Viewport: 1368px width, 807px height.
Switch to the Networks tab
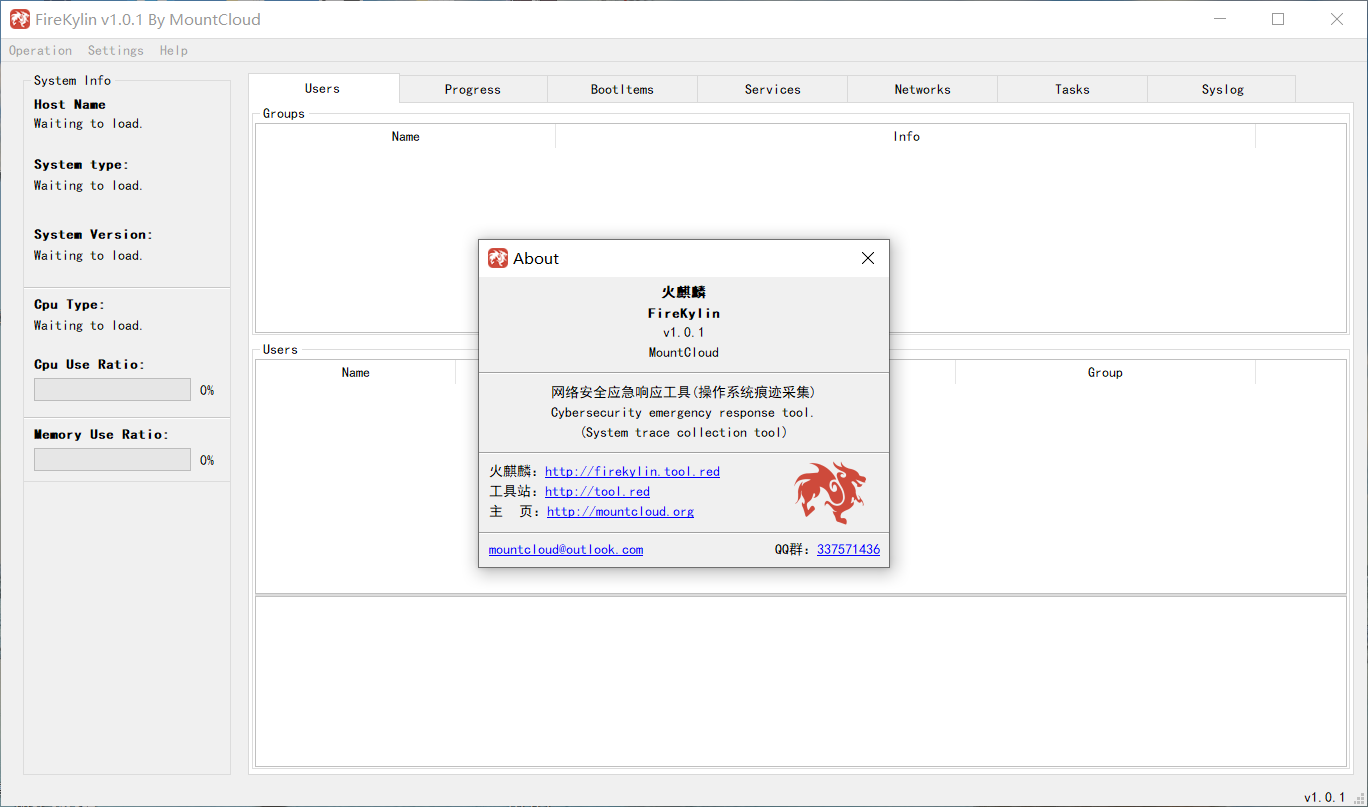coord(922,89)
